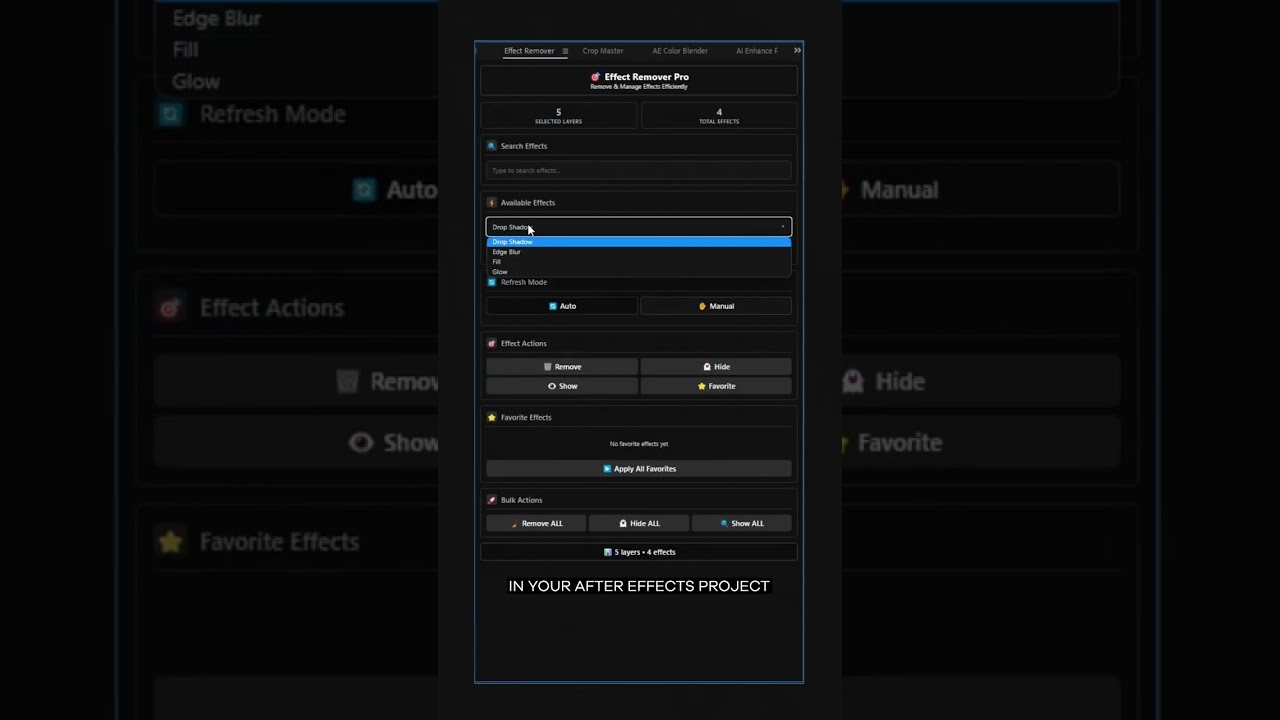This screenshot has height=720, width=1280.
Task: Click 'No favorite effects yet' text
Action: [x=639, y=444]
